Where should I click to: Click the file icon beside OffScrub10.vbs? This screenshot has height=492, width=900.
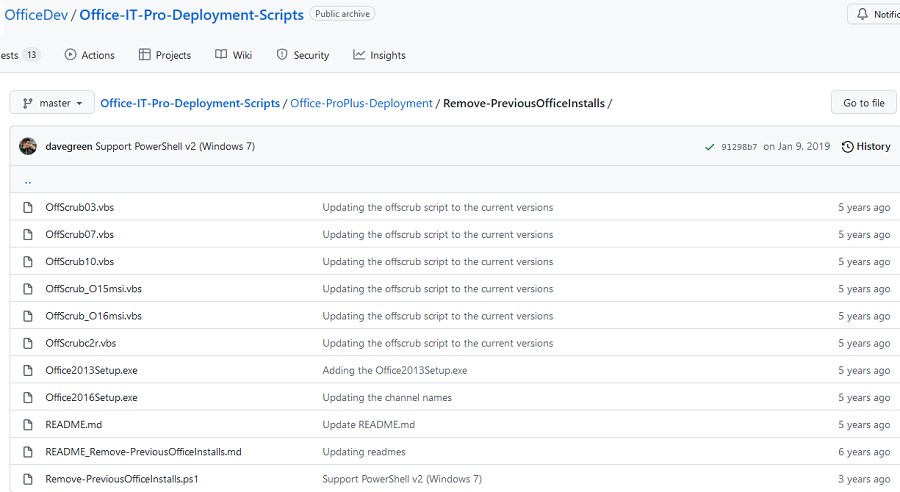(28, 261)
